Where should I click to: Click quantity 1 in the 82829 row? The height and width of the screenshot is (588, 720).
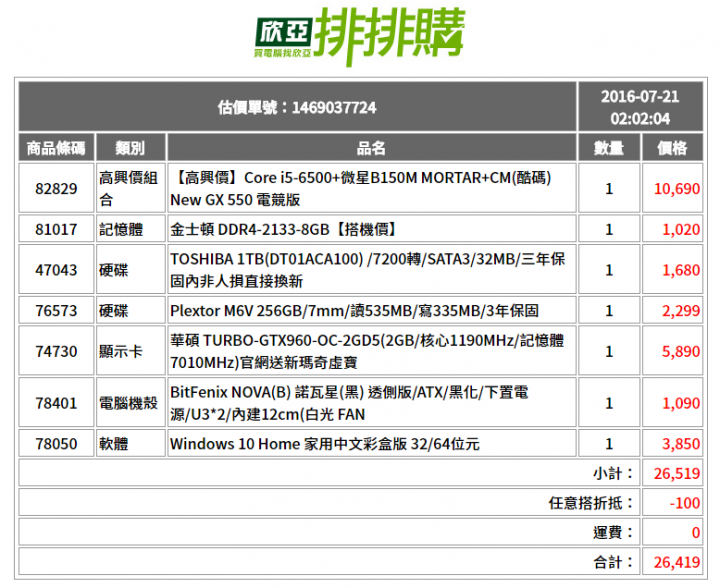point(609,189)
